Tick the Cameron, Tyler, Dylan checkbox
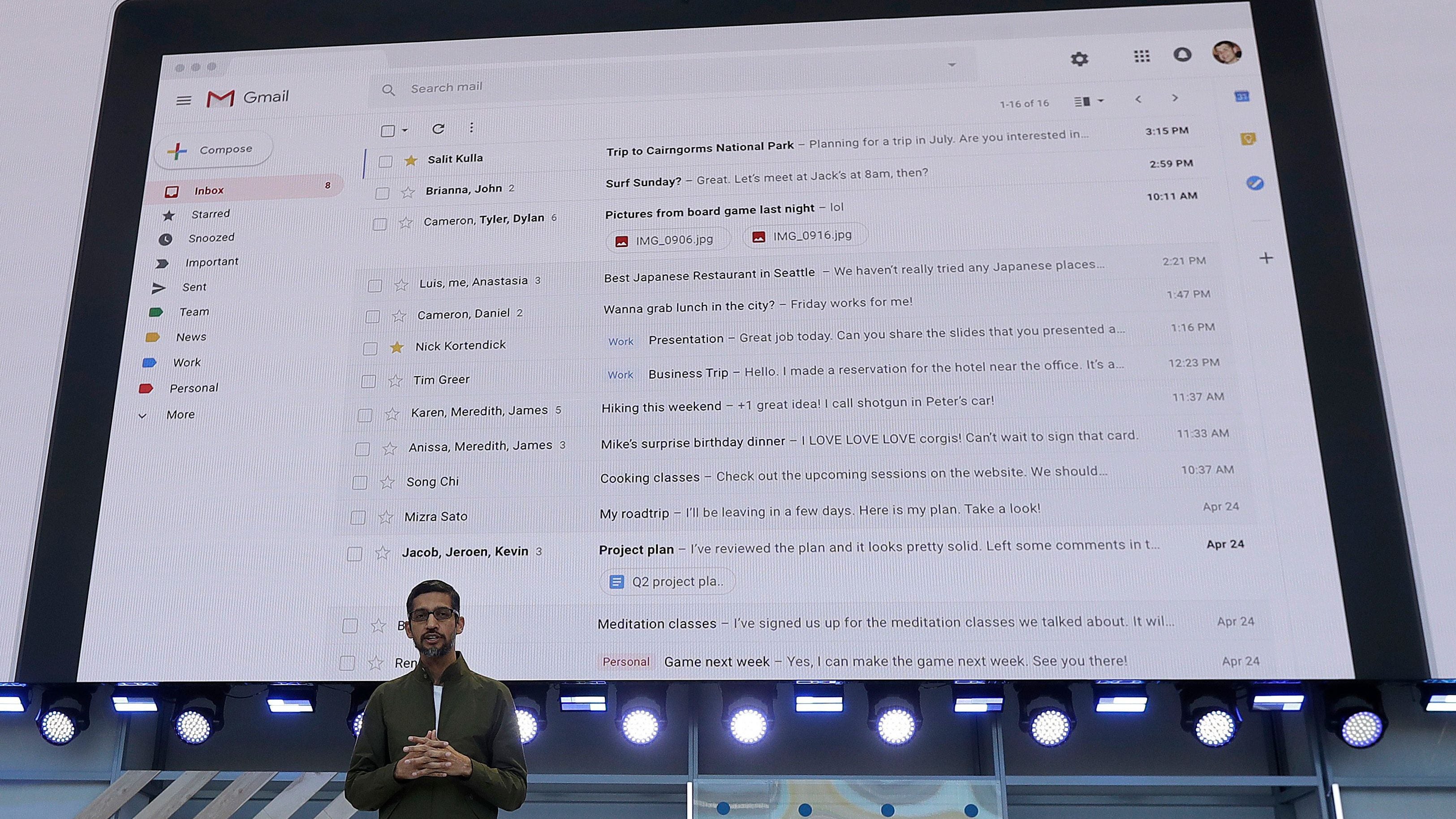 point(379,224)
